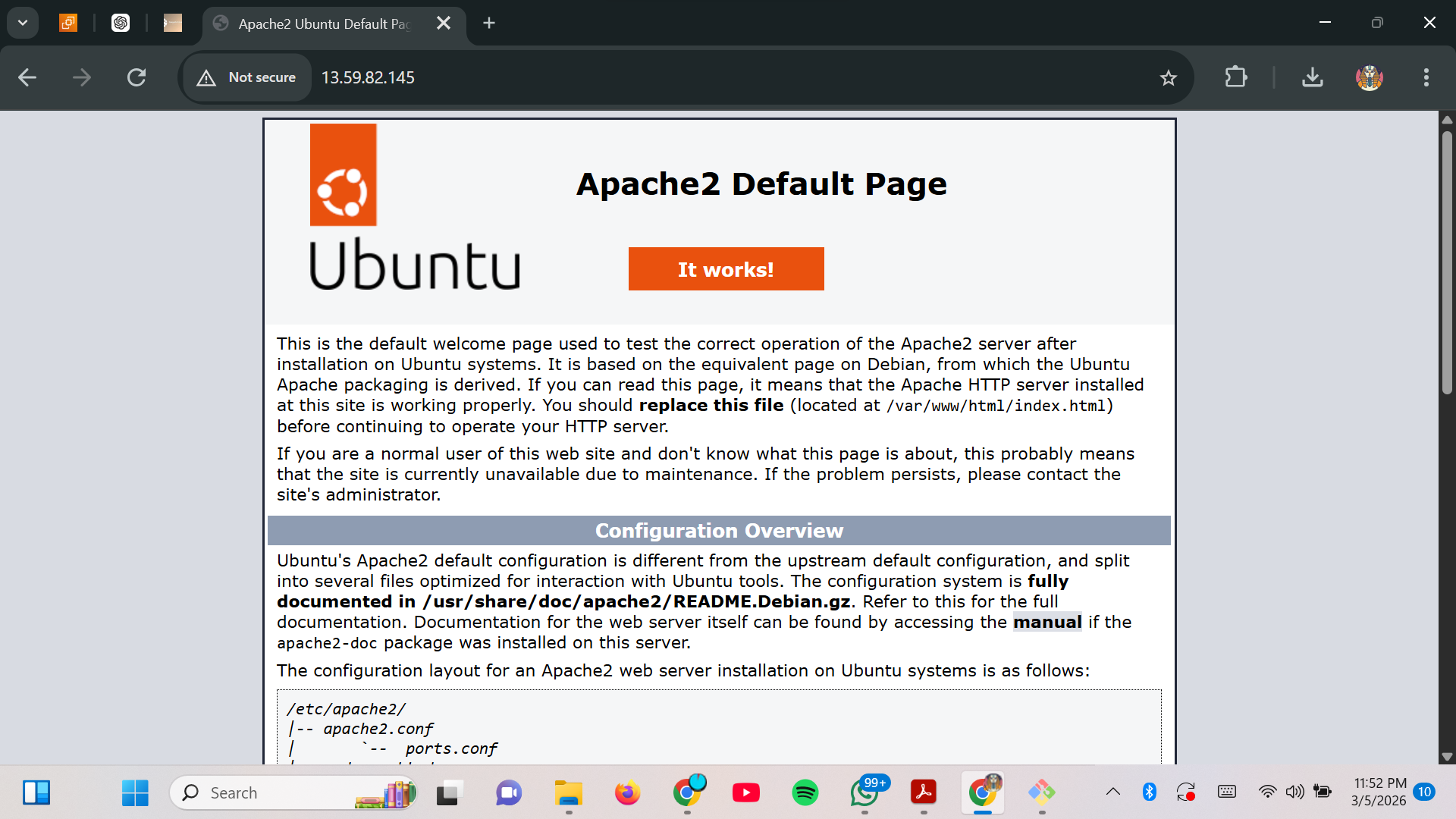The height and width of the screenshot is (819, 1456).
Task: Expand the hidden system tray icons
Action: pos(1112,792)
